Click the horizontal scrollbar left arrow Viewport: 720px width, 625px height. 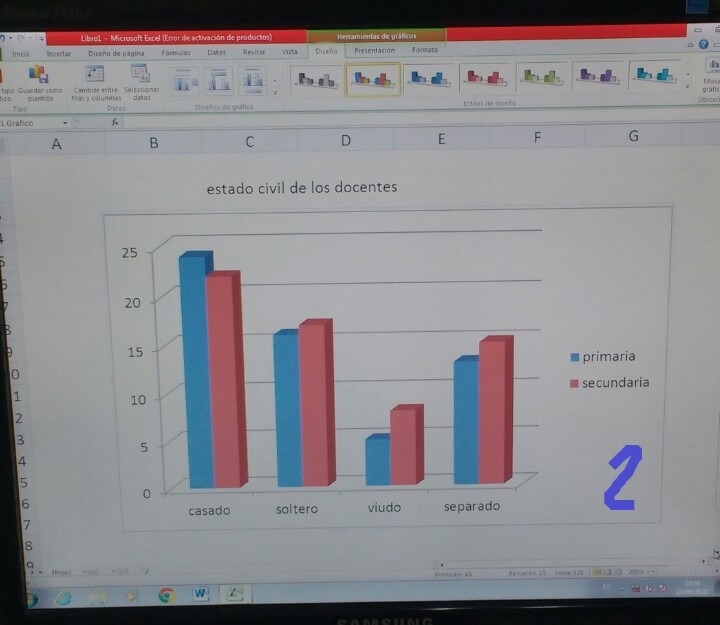tap(441, 565)
